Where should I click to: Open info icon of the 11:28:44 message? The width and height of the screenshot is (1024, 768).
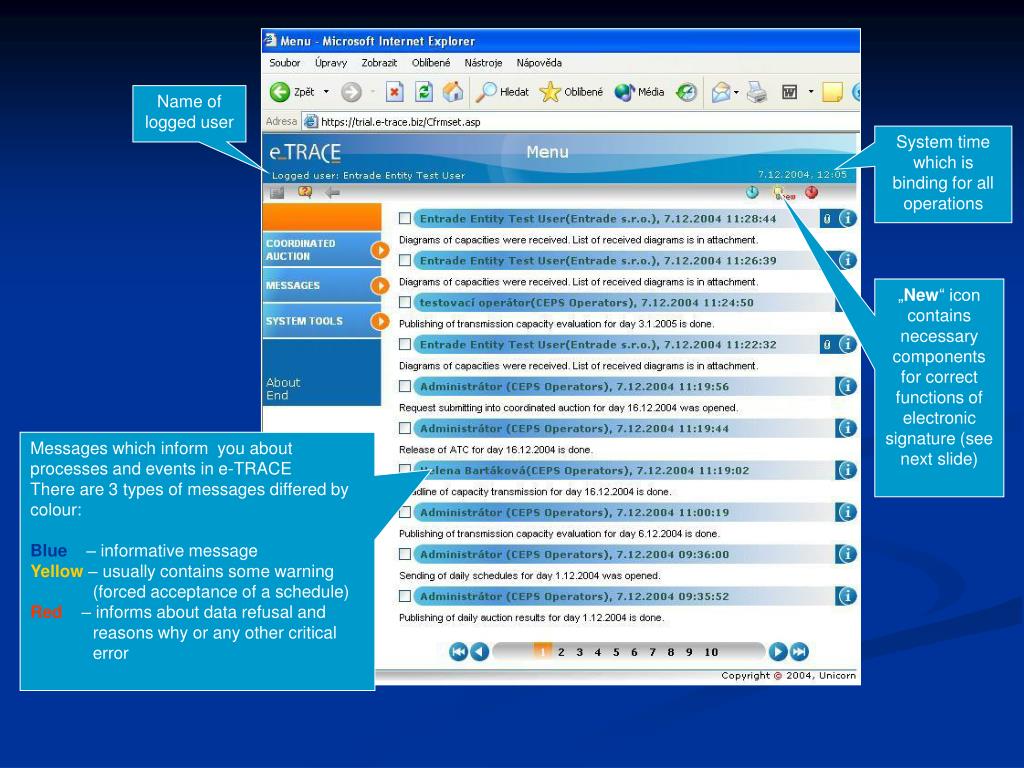click(x=847, y=219)
